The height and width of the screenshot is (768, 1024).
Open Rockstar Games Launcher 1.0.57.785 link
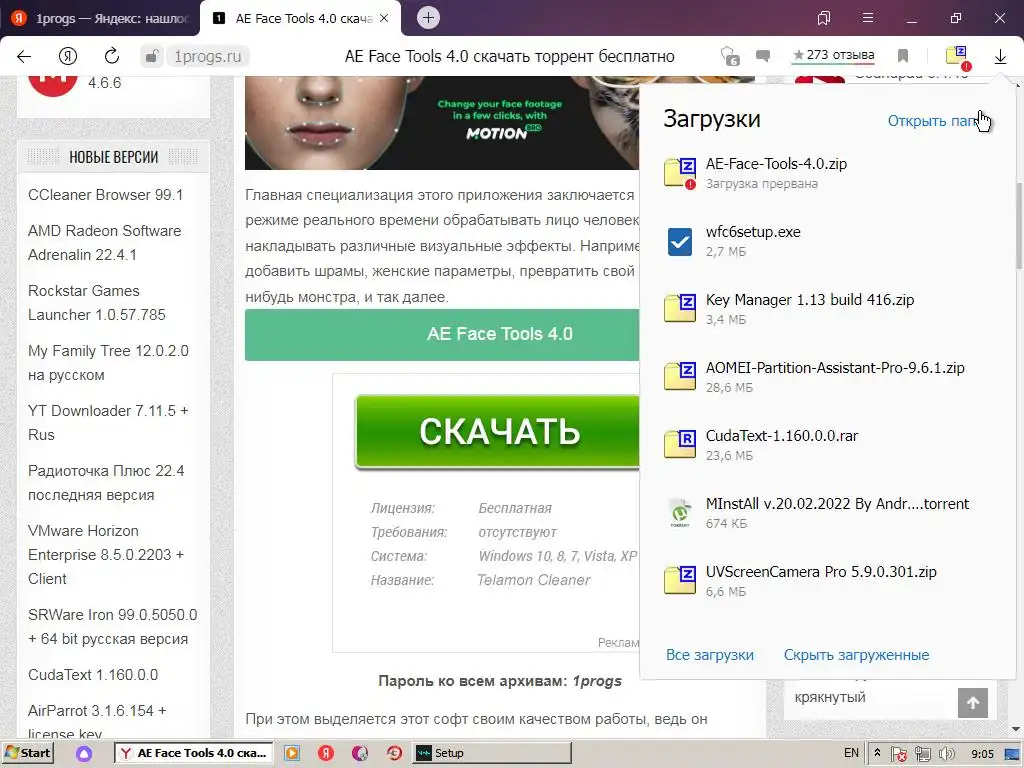coord(97,302)
